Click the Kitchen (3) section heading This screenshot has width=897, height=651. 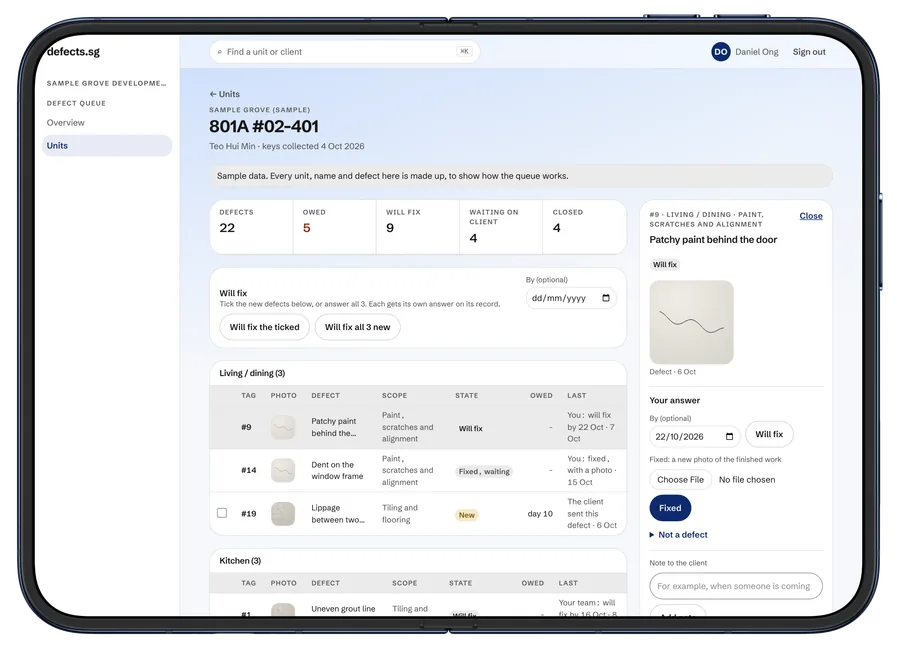coord(240,561)
